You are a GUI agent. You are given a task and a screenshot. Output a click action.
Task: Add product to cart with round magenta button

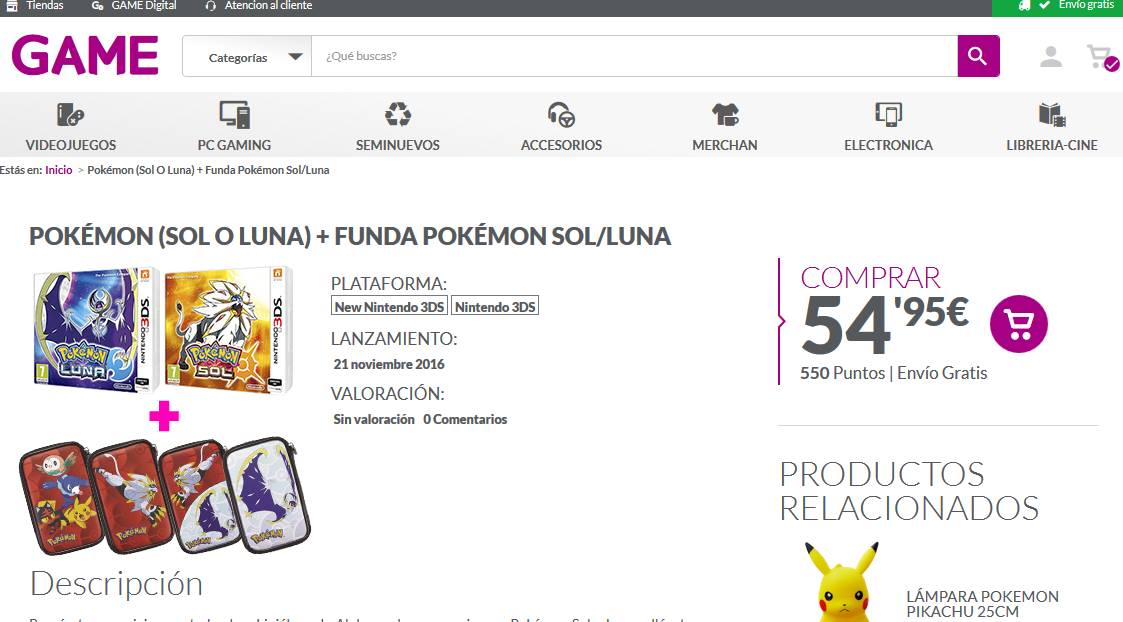click(x=1018, y=324)
